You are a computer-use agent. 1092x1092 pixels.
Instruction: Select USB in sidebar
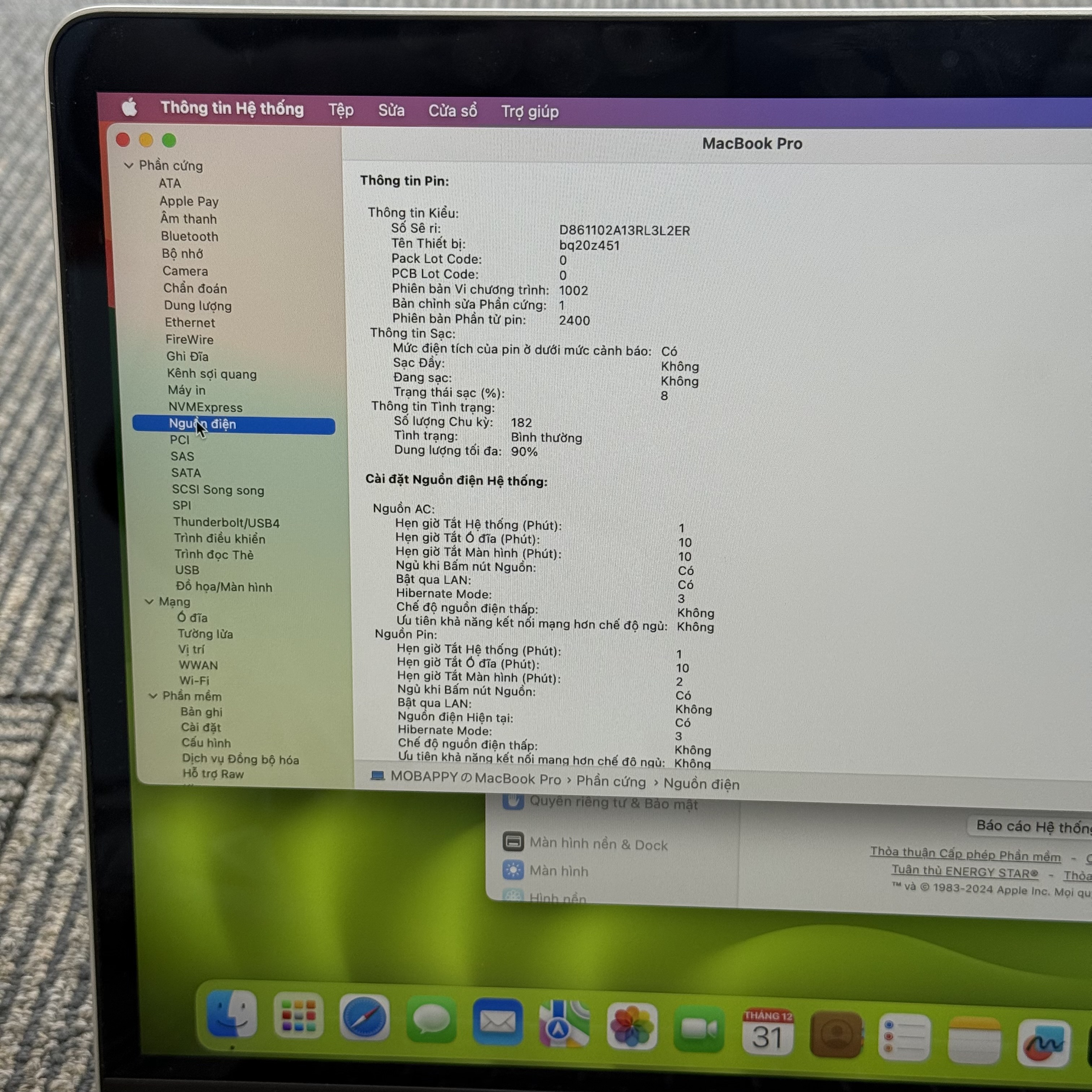[x=187, y=570]
